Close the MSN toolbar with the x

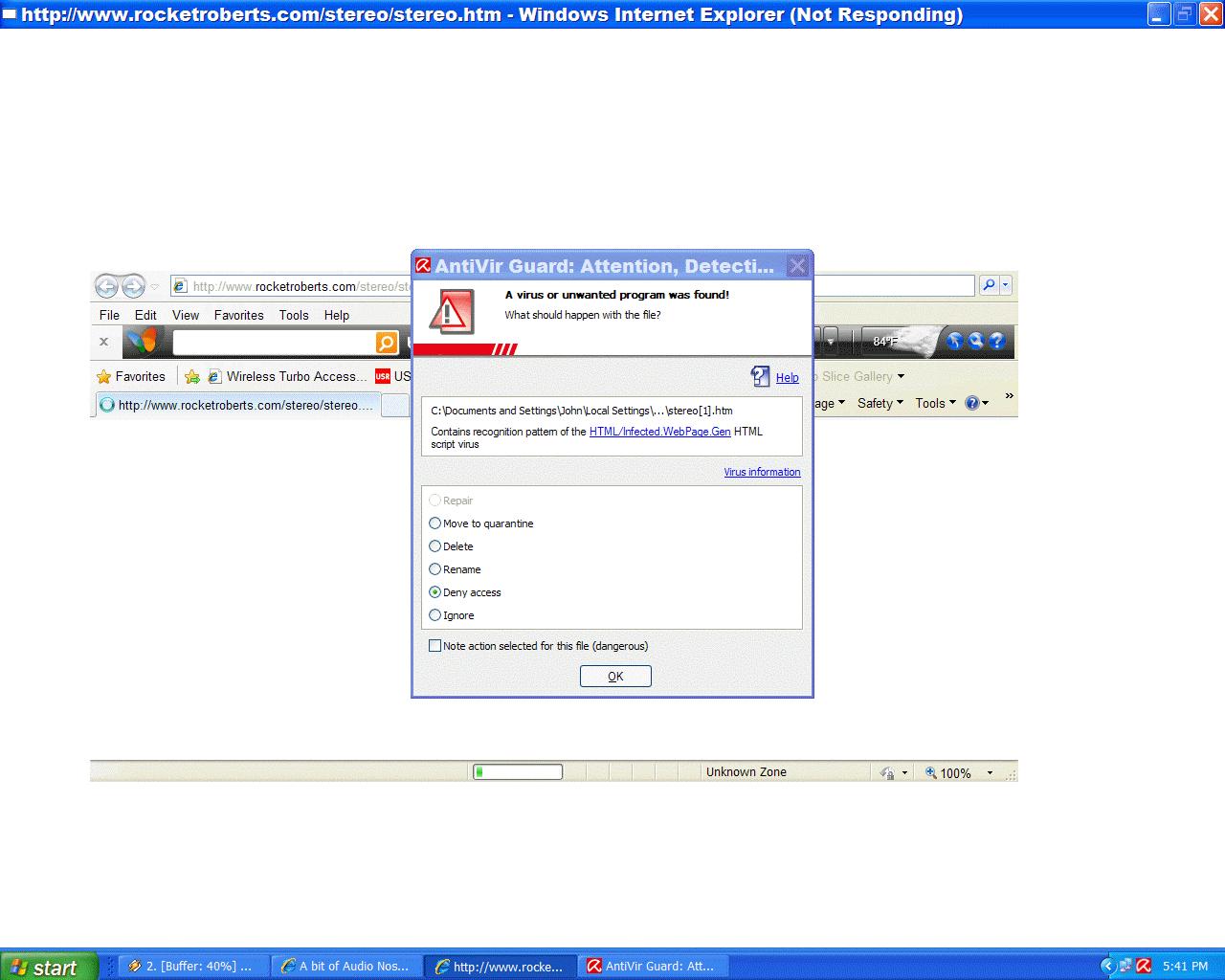(x=104, y=342)
